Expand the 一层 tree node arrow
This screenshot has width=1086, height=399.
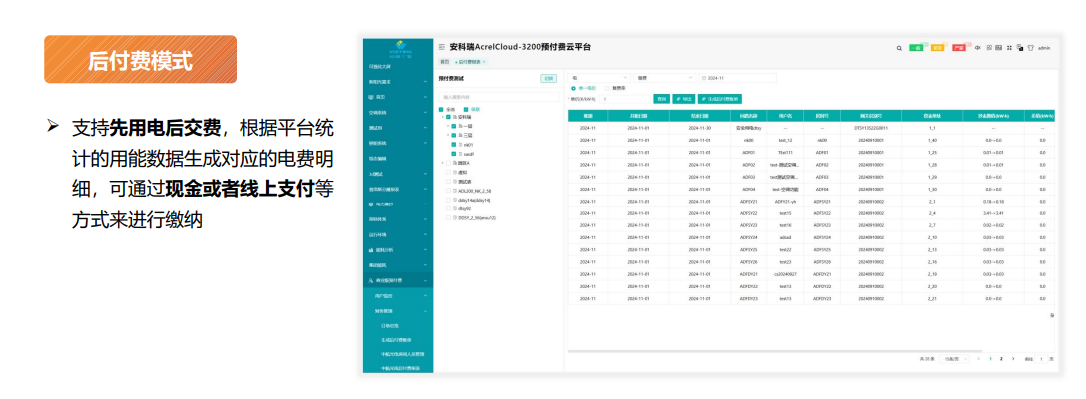pos(447,127)
